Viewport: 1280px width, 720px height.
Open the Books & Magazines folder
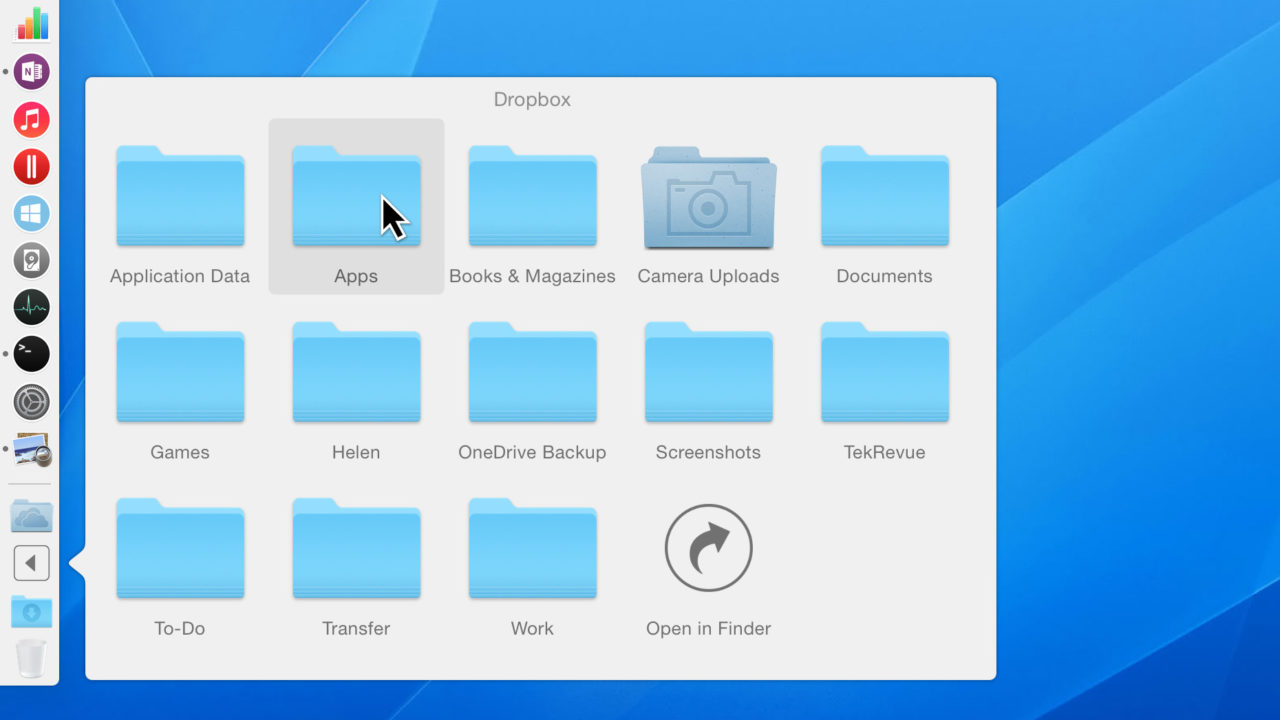(x=532, y=196)
